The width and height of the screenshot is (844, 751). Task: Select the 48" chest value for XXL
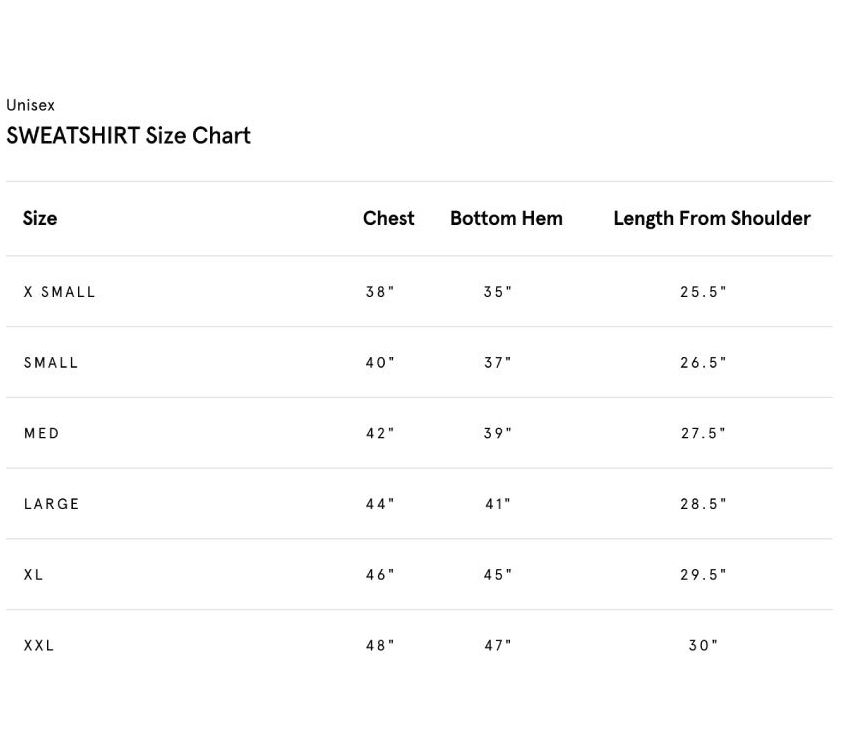(x=380, y=646)
